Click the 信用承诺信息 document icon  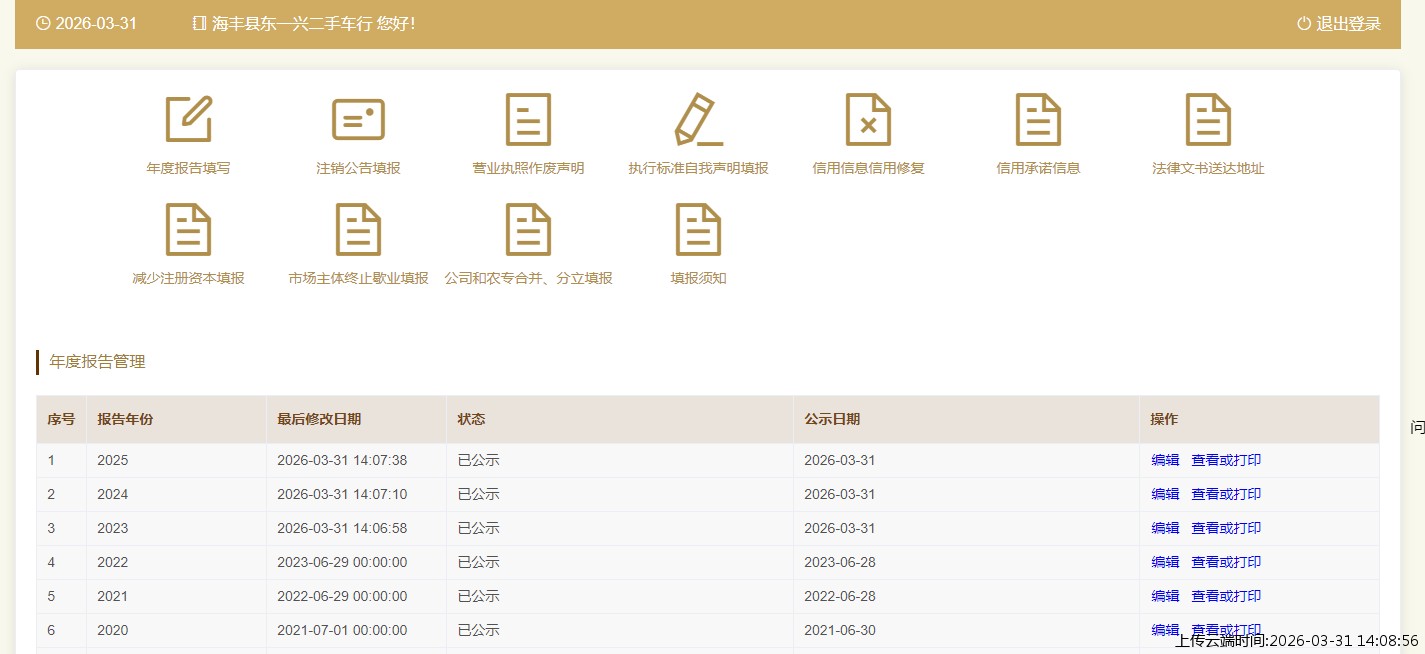(x=1038, y=120)
